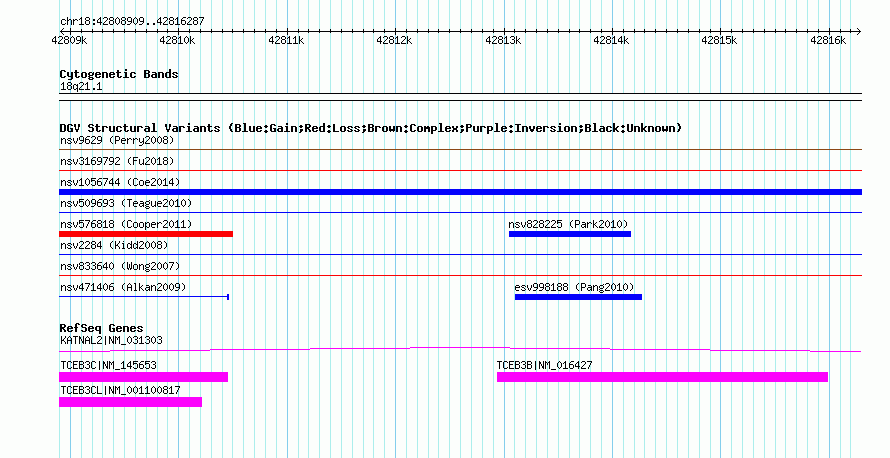Image resolution: width=890 pixels, height=458 pixels.
Task: Click the 42816k ruler tick label
Action: (x=828, y=40)
